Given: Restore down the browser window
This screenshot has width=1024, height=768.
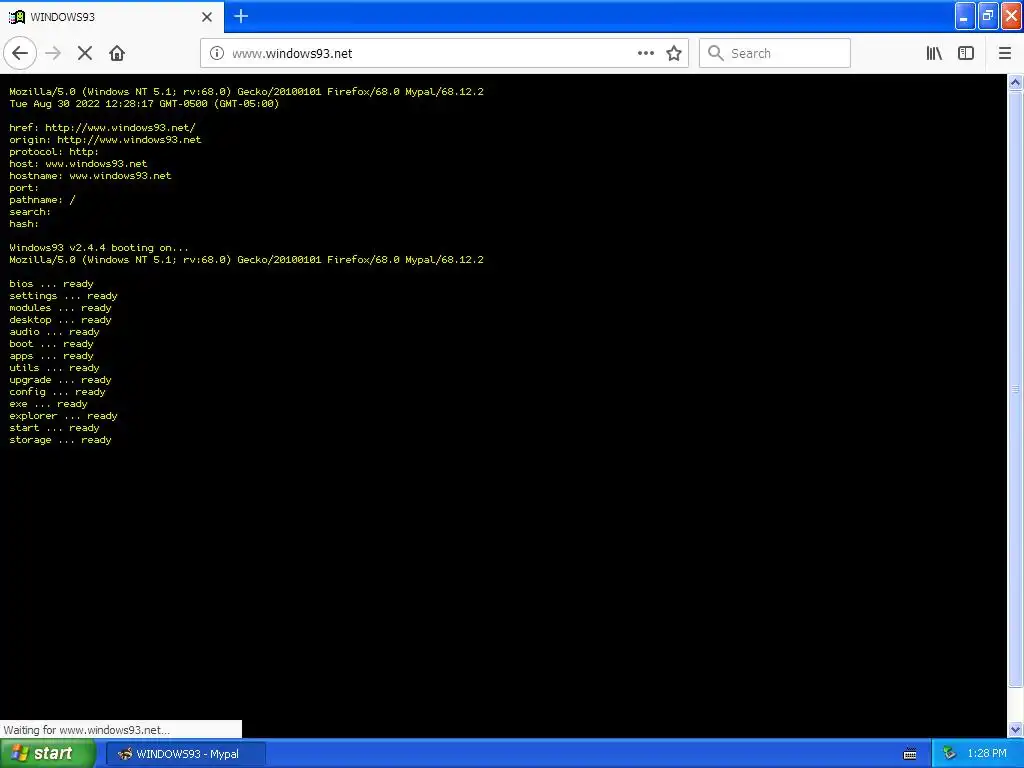Looking at the screenshot, I should tap(988, 16).
